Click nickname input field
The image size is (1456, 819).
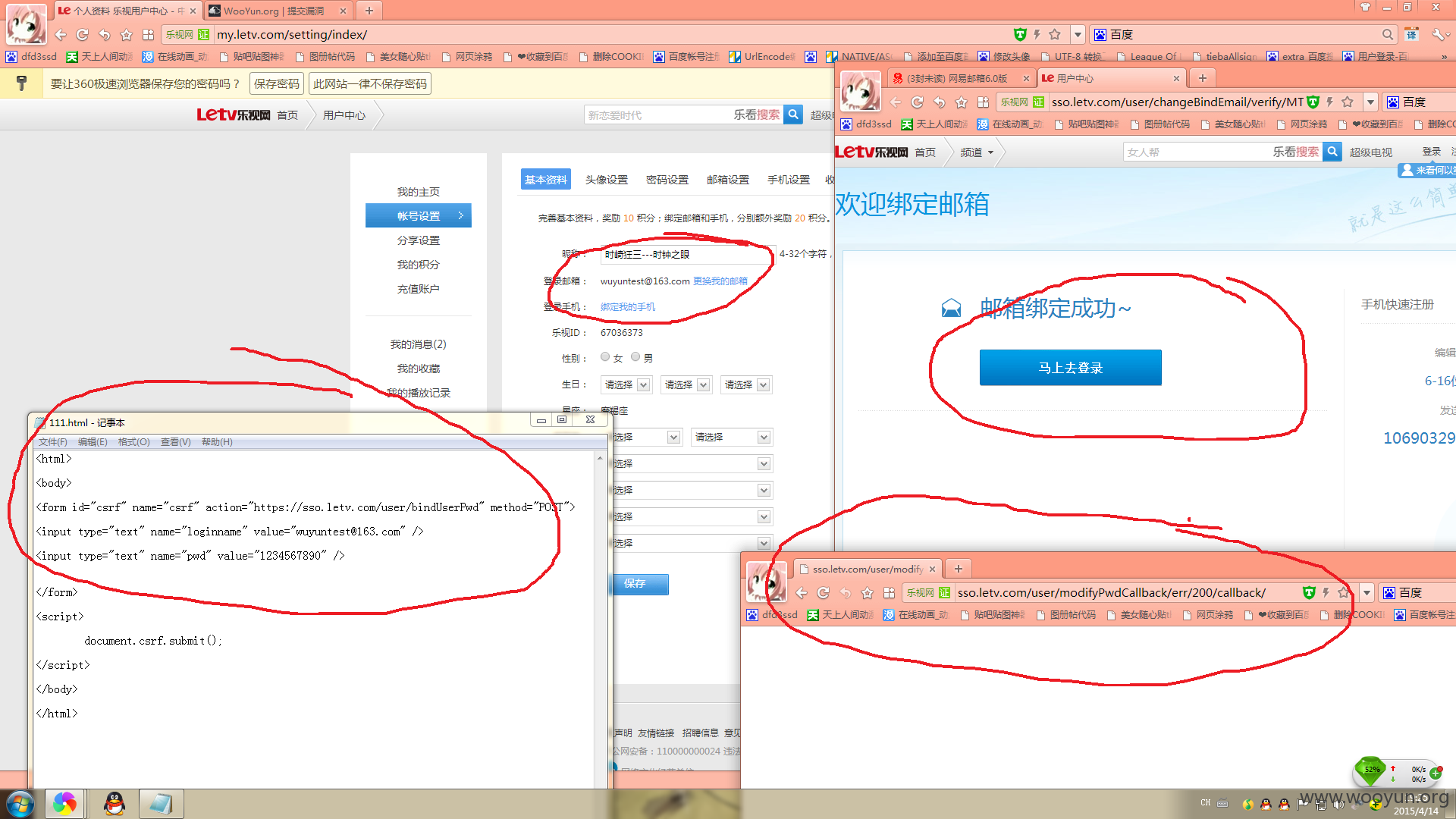(x=687, y=255)
